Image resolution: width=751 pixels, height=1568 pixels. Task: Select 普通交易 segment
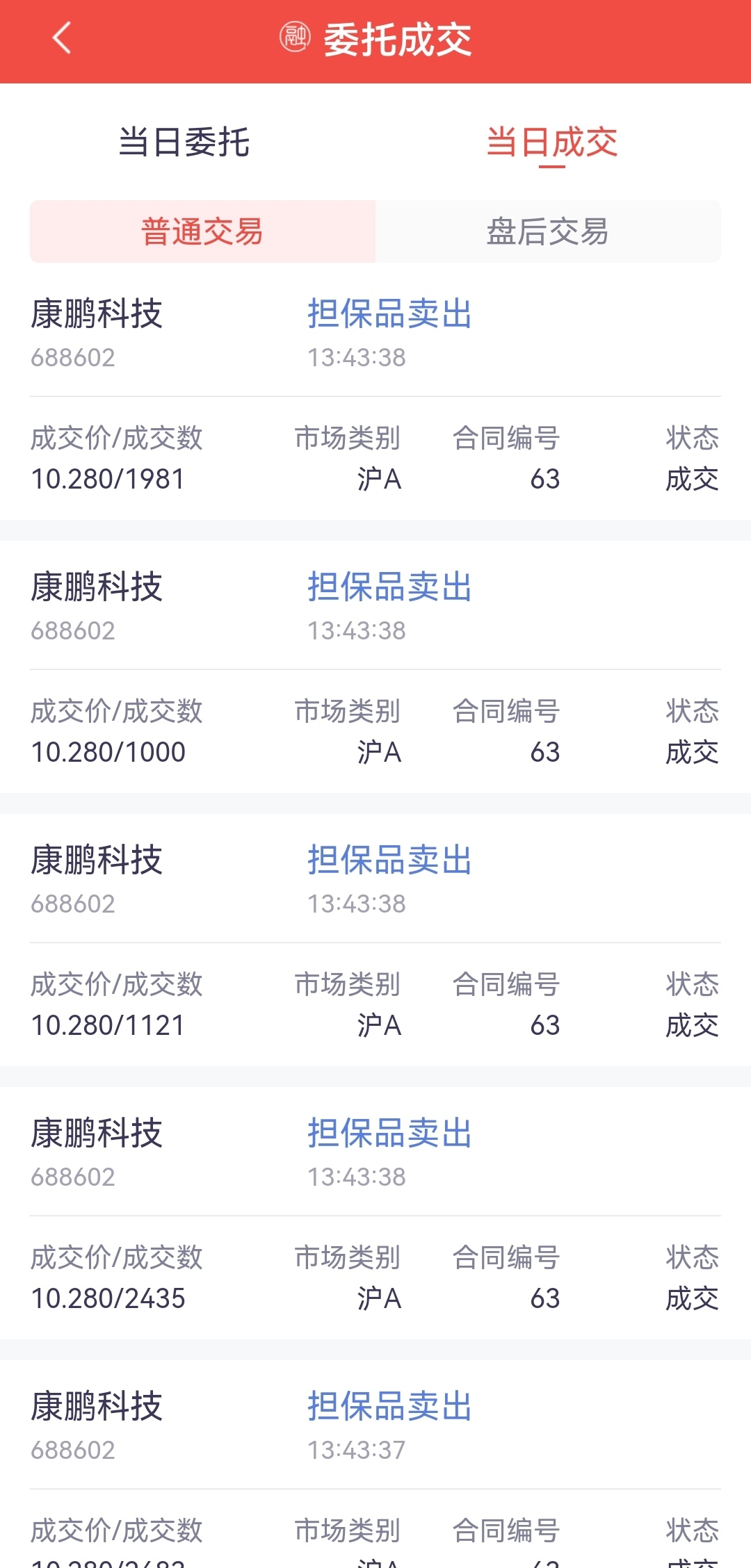pos(202,231)
